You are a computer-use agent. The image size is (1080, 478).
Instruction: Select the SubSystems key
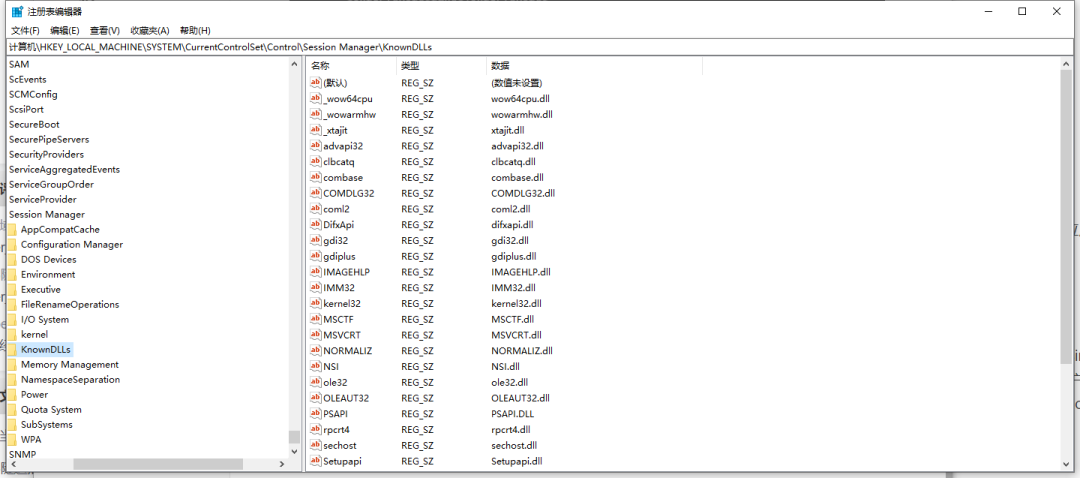(47, 424)
